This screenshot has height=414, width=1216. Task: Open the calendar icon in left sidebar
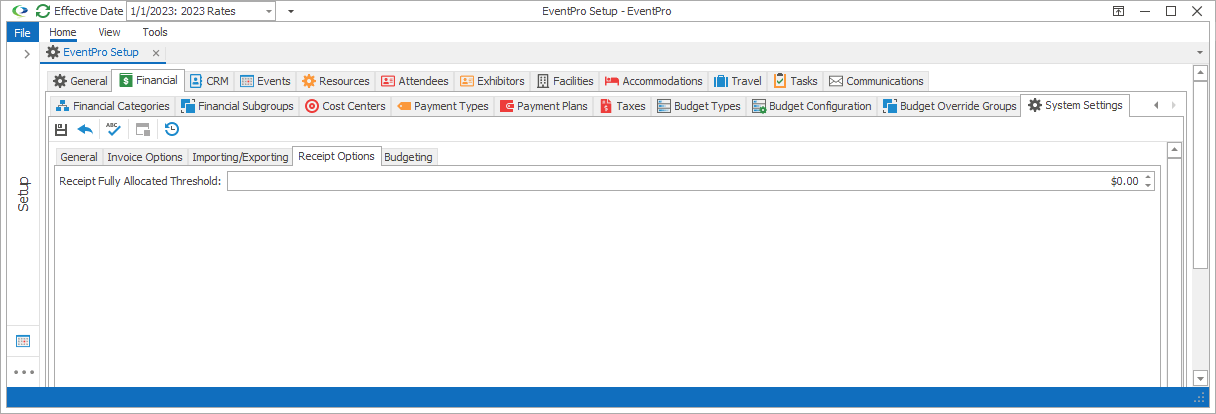click(x=23, y=341)
